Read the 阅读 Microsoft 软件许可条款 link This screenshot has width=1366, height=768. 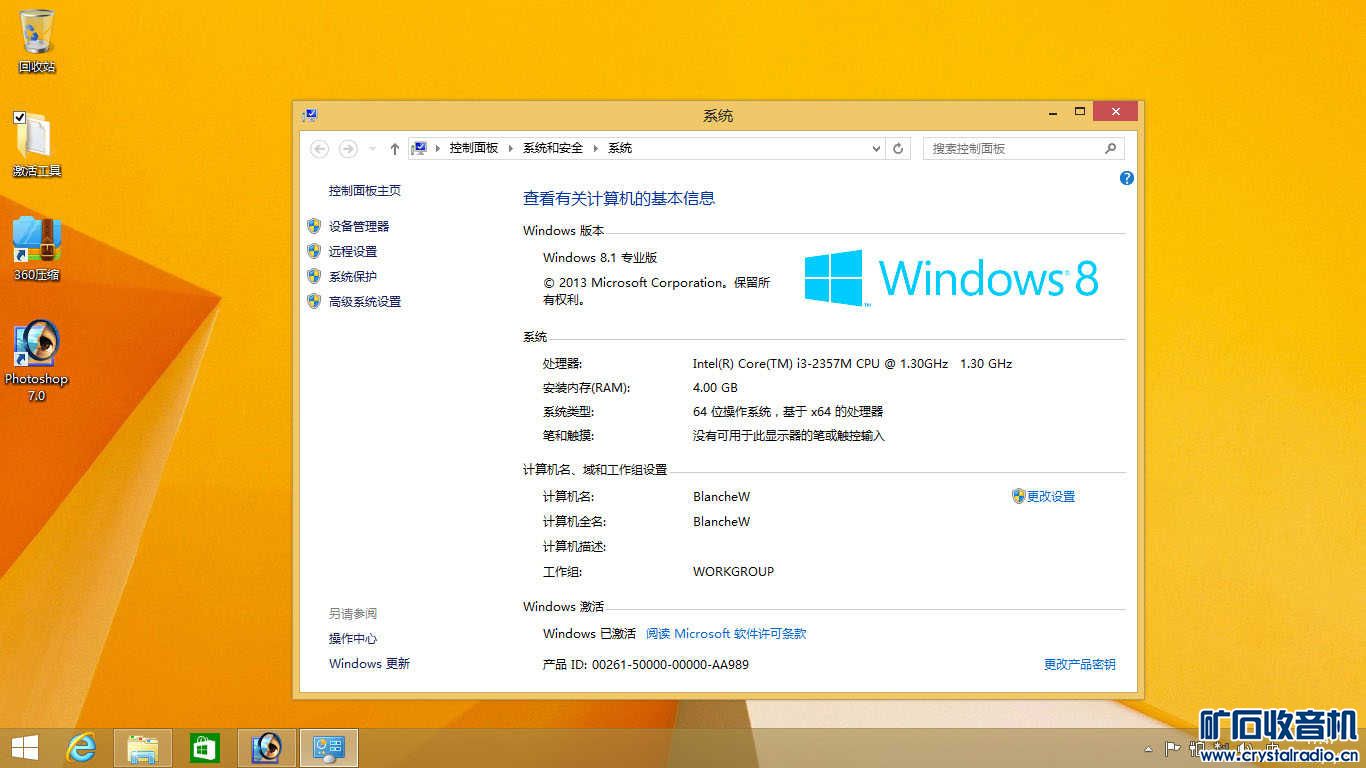point(726,634)
